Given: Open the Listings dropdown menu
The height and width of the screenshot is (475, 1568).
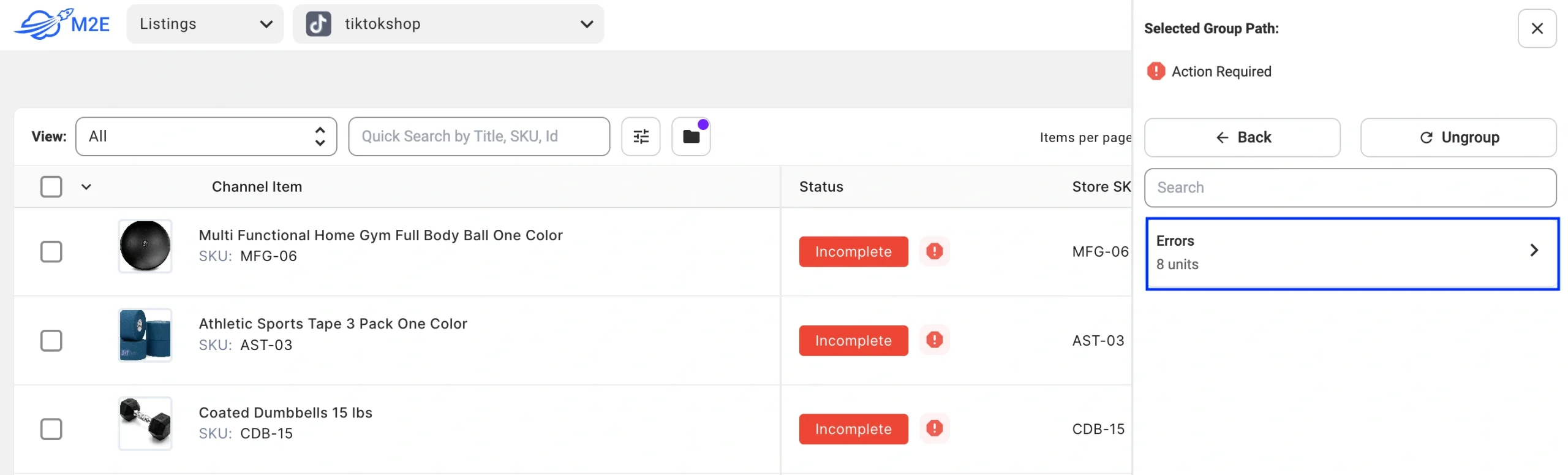Looking at the screenshot, I should coord(205,24).
